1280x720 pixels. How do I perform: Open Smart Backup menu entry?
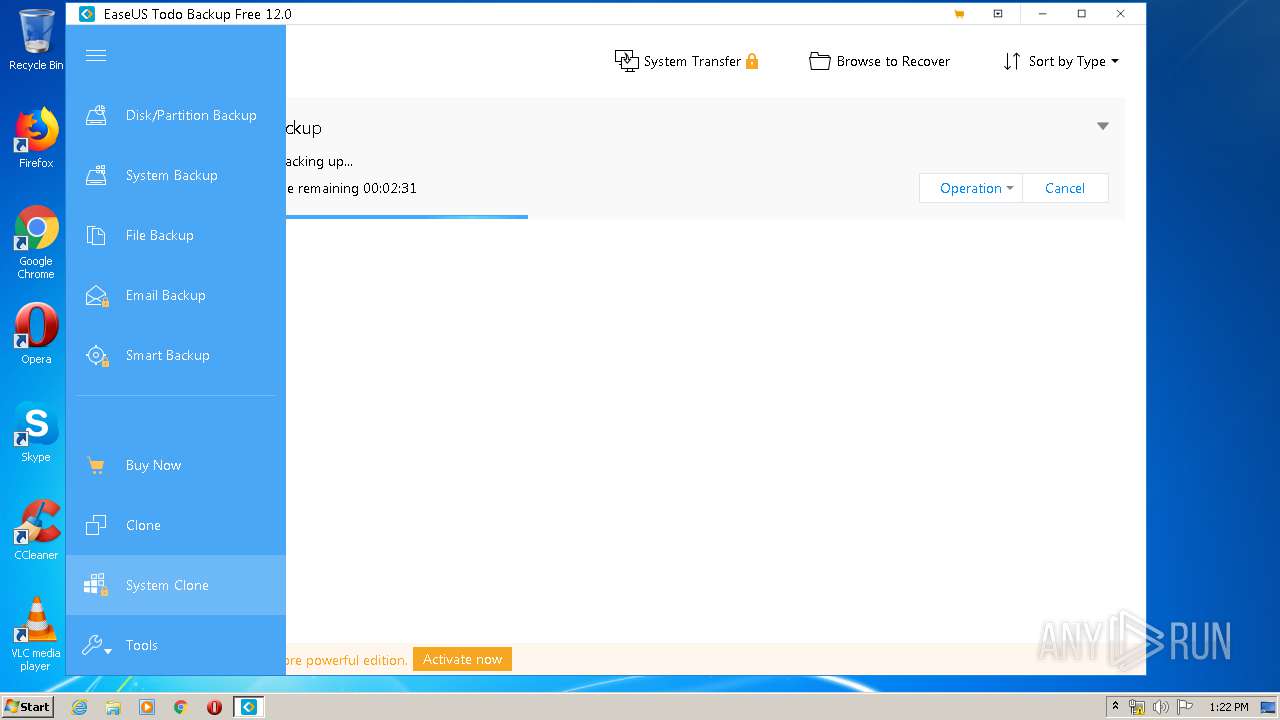point(176,355)
